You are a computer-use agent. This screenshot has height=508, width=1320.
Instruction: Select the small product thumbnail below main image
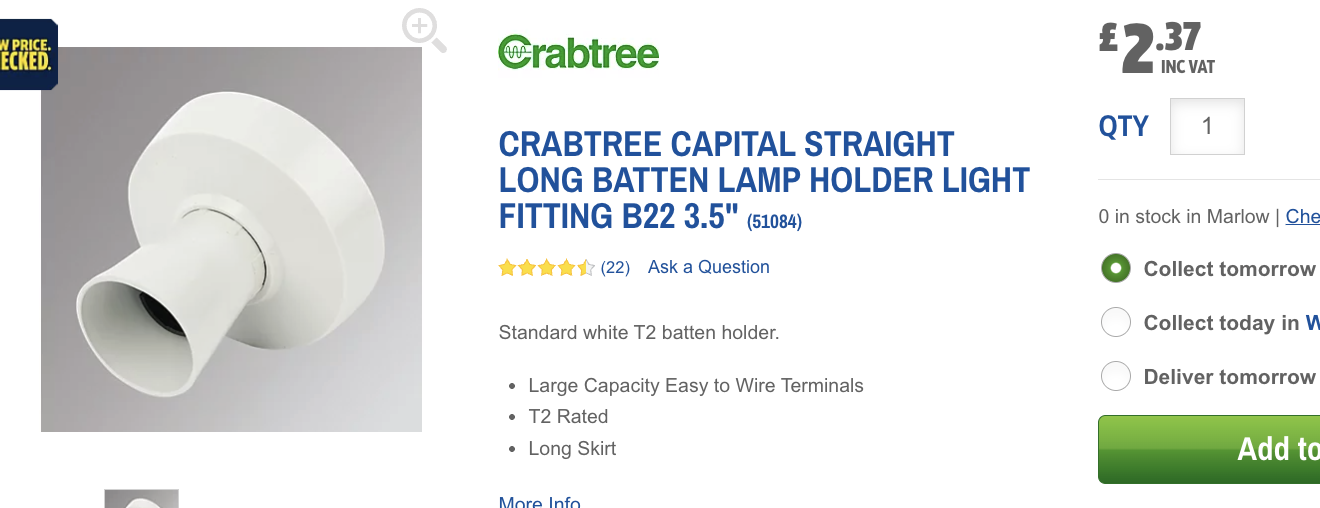(x=141, y=498)
